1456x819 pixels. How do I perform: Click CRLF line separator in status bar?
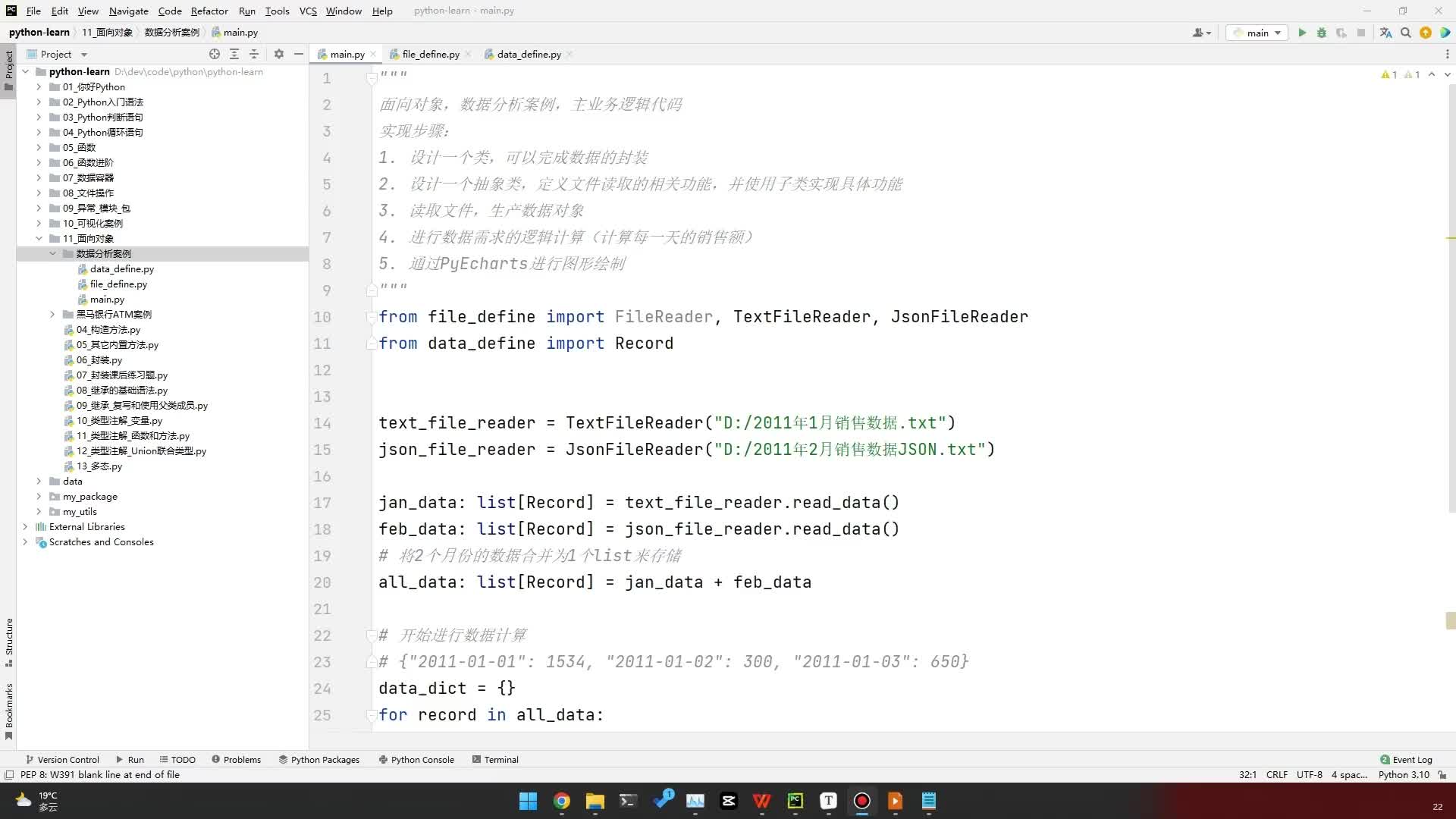(1277, 775)
